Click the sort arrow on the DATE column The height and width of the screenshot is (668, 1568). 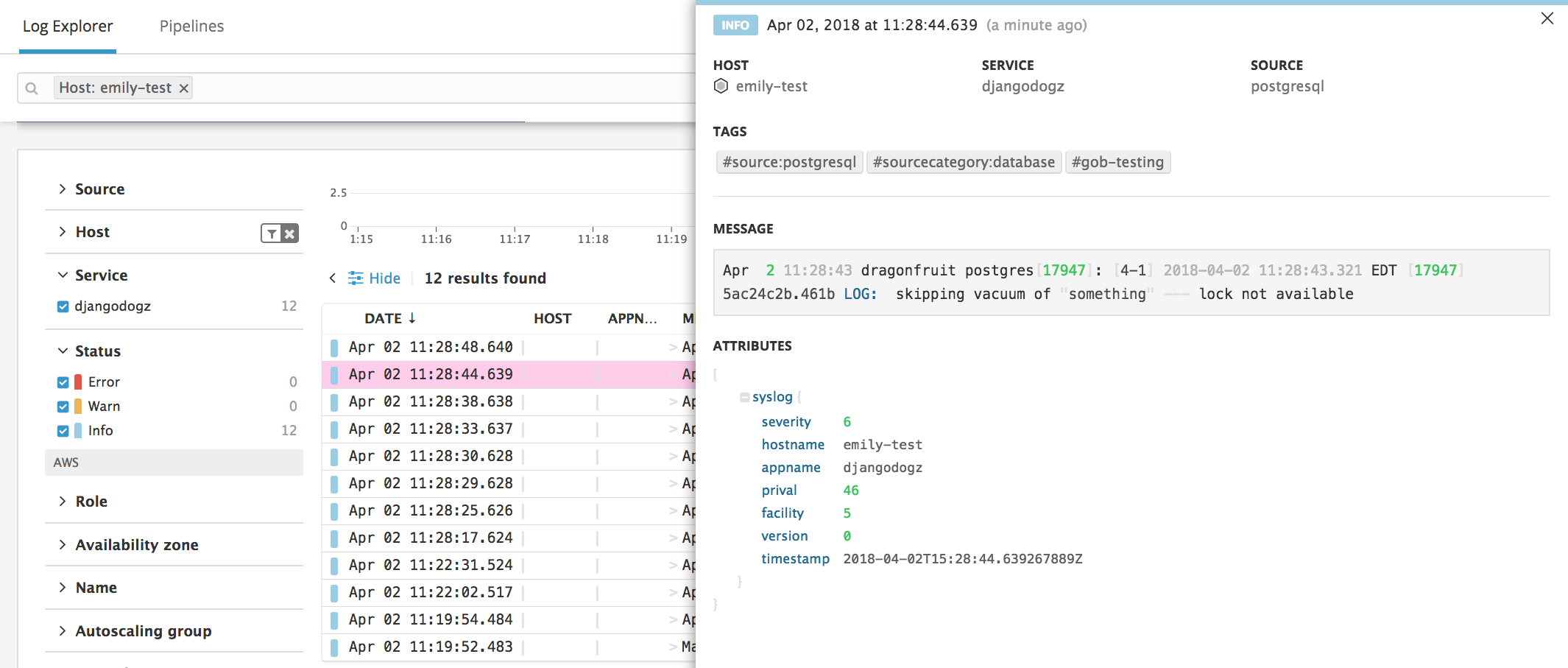[x=412, y=317]
